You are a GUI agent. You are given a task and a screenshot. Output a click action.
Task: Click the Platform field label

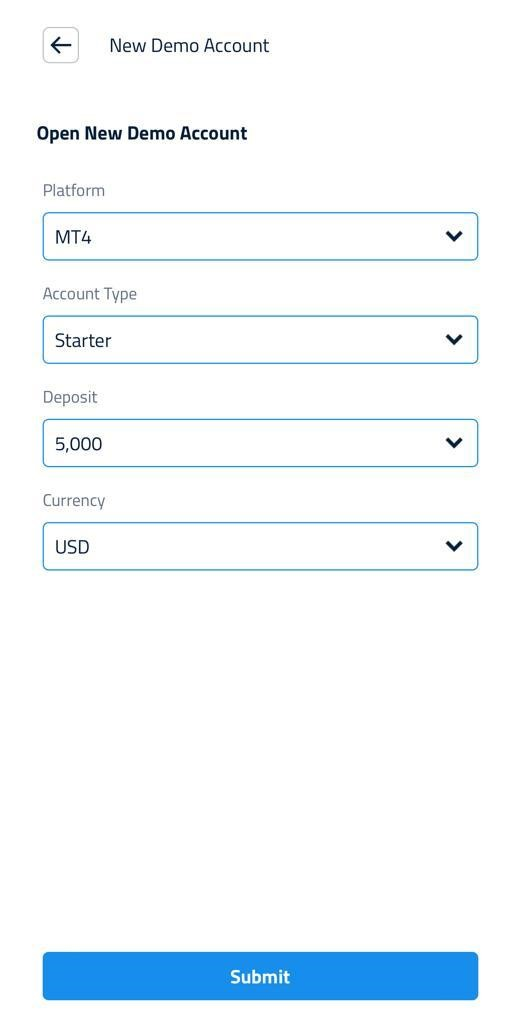tap(74, 191)
